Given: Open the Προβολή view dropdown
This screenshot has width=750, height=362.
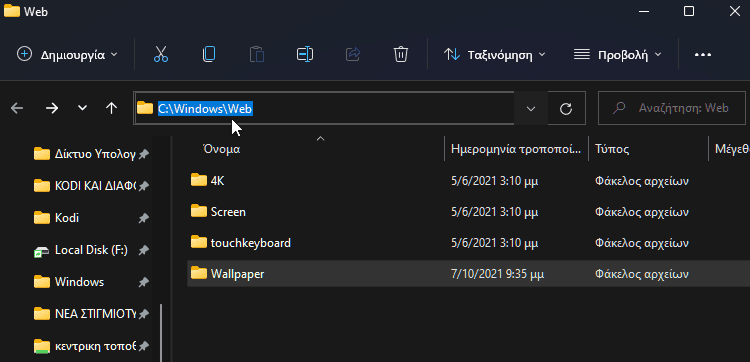Looking at the screenshot, I should point(618,55).
